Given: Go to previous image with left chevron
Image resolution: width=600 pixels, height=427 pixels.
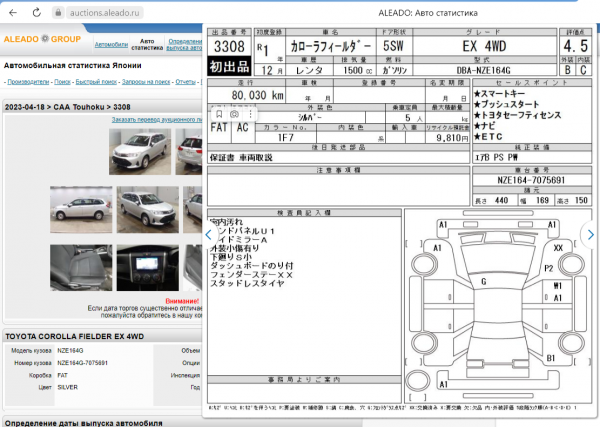Looking at the screenshot, I should pyautogui.click(x=209, y=235).
